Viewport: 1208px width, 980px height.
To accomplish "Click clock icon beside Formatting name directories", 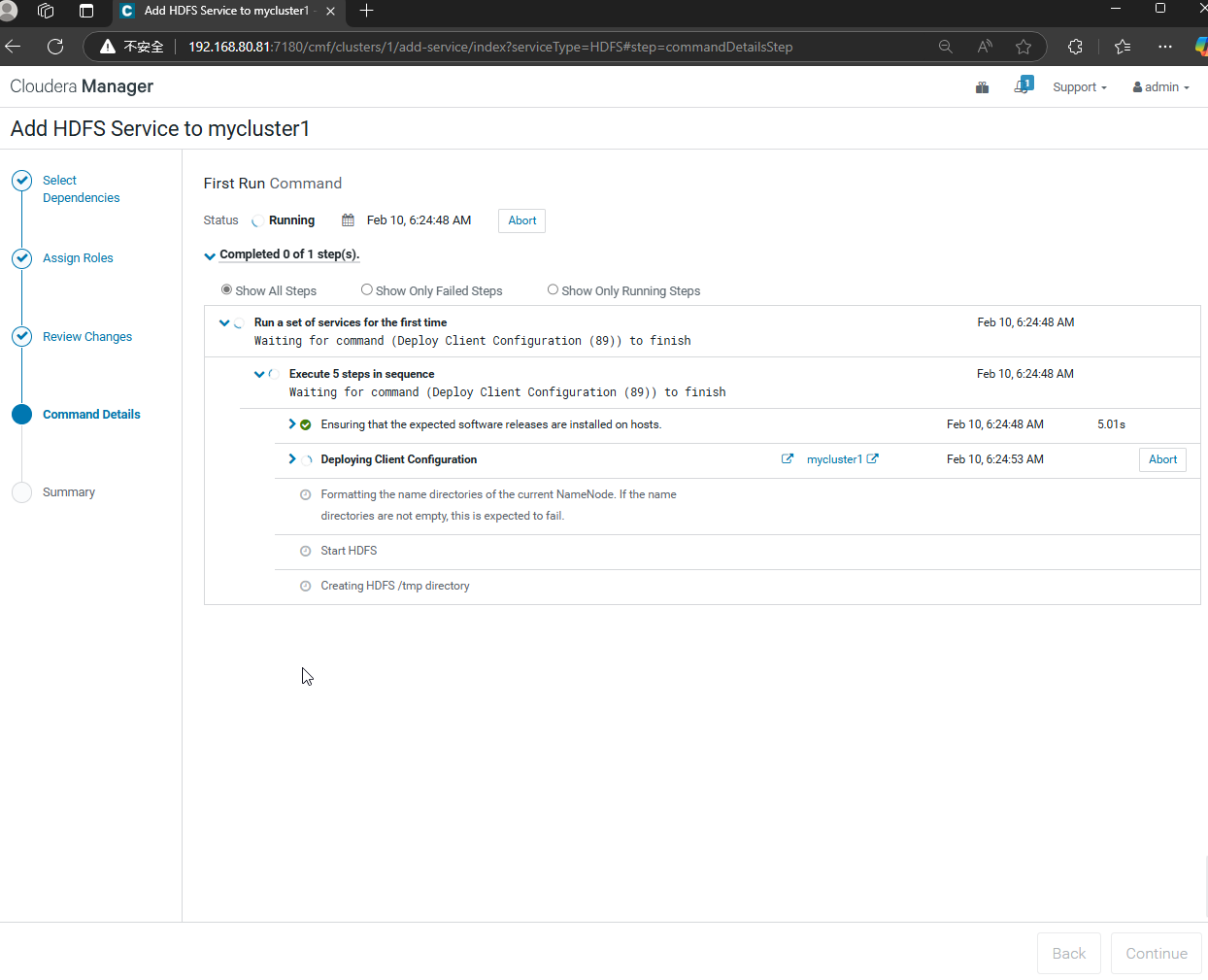I will (306, 494).
